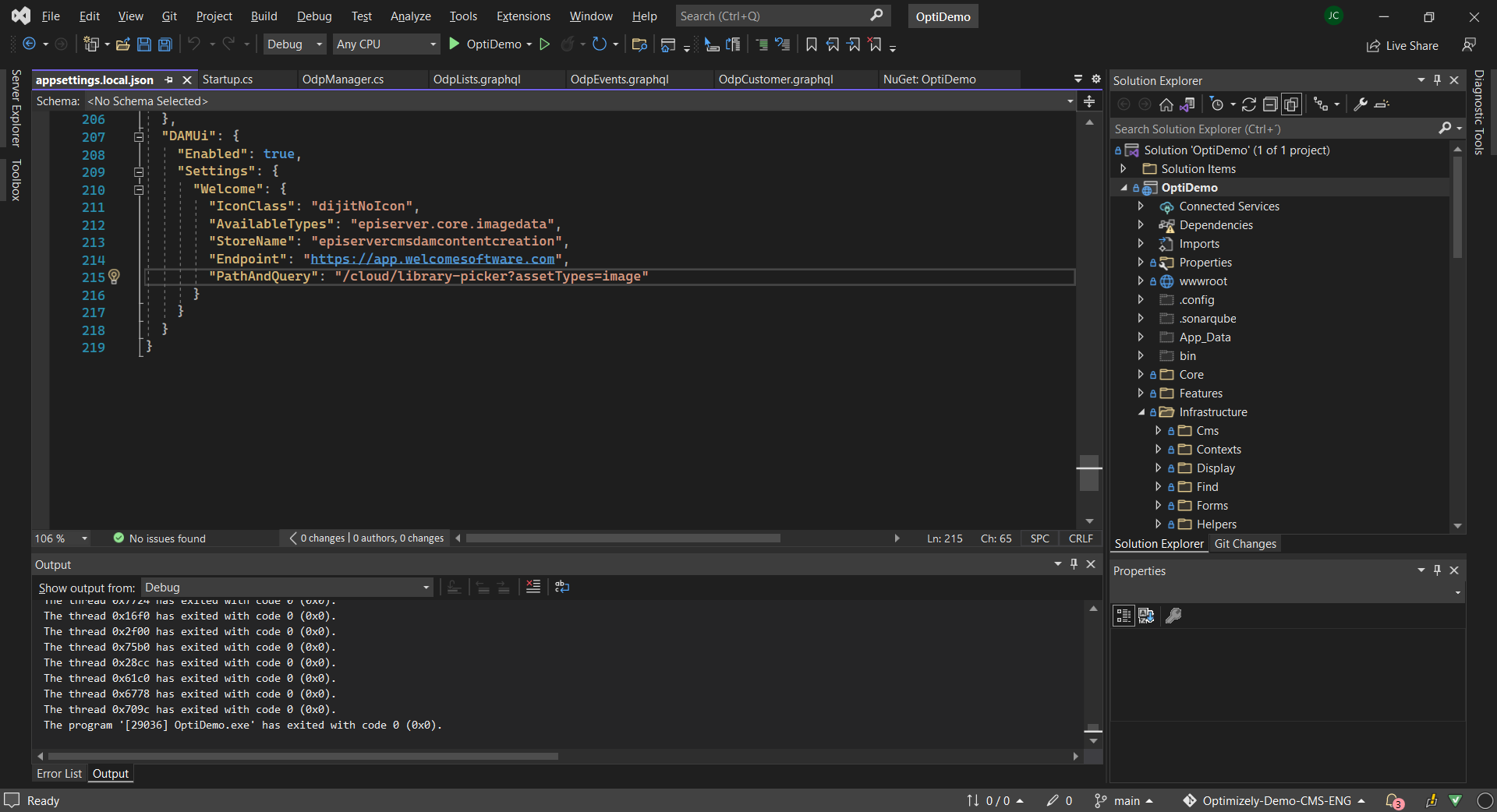This screenshot has height=812, width=1497.
Task: Start debugging with the green OptiDemo play button
Action: click(455, 44)
